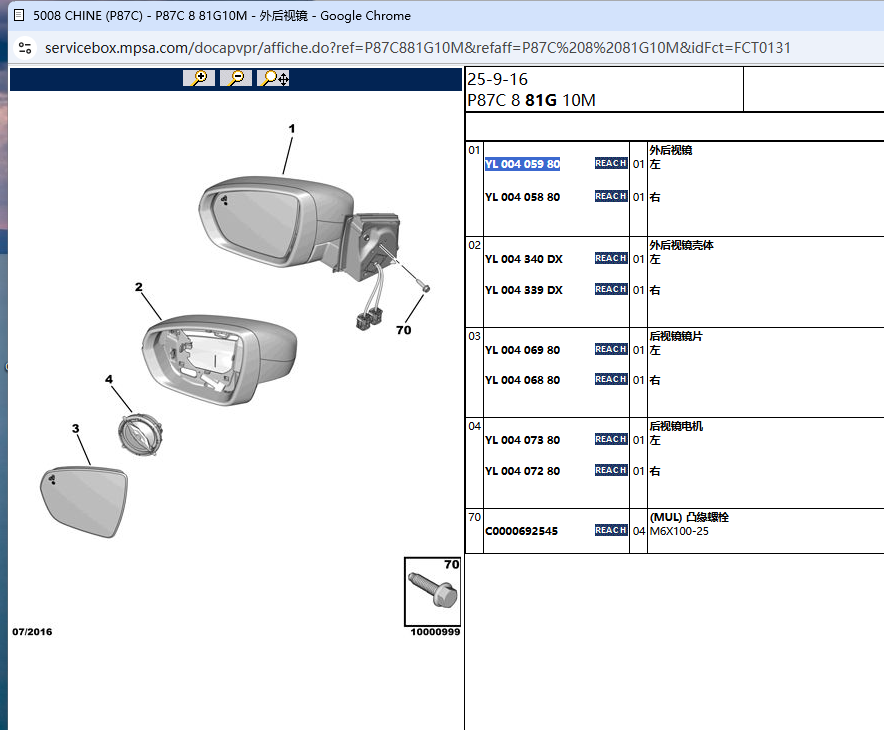Select the zoom and pan tool icon
The image size is (884, 730).
pos(274,78)
